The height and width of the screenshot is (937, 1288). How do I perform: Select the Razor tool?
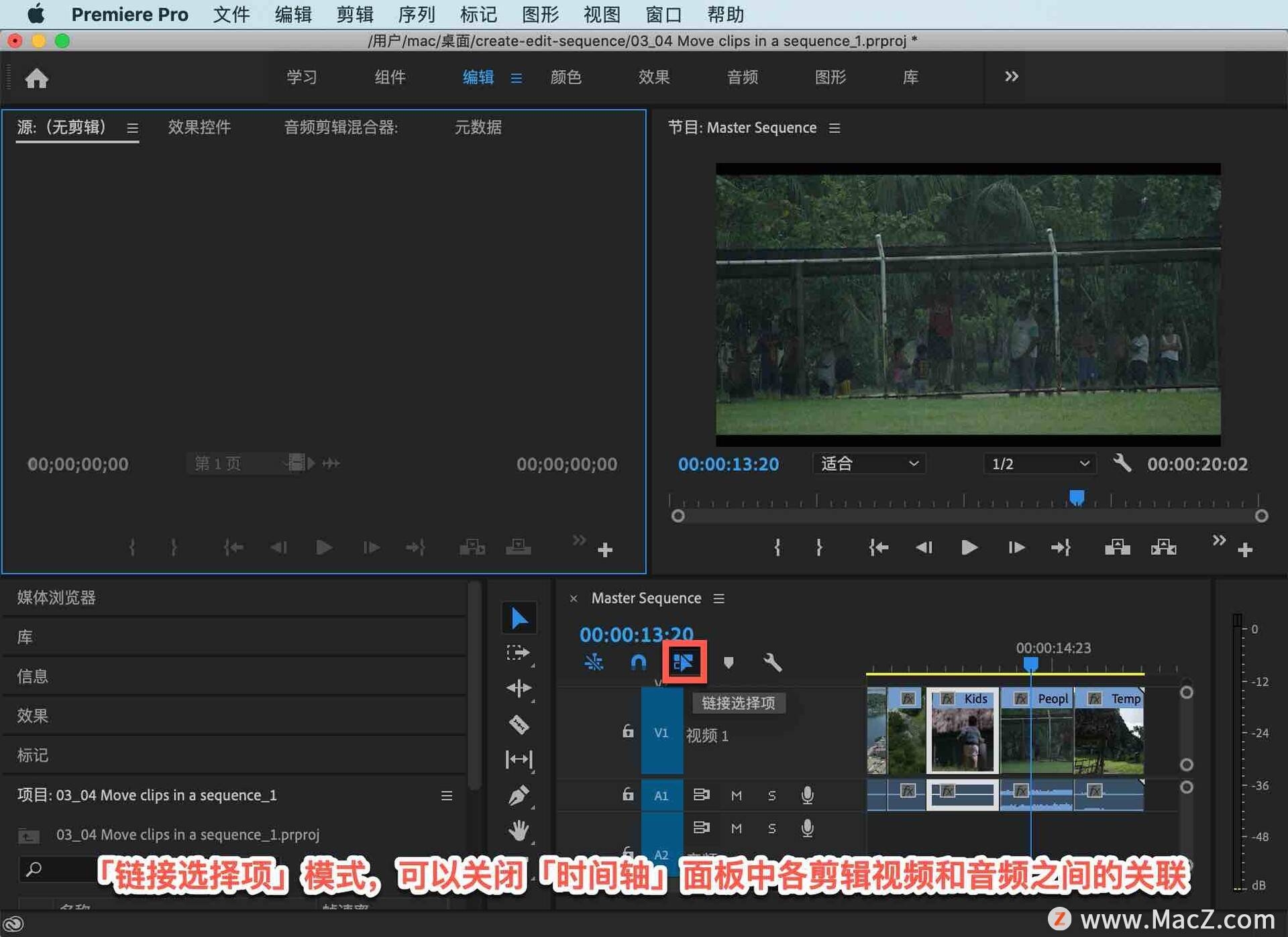coord(519,725)
